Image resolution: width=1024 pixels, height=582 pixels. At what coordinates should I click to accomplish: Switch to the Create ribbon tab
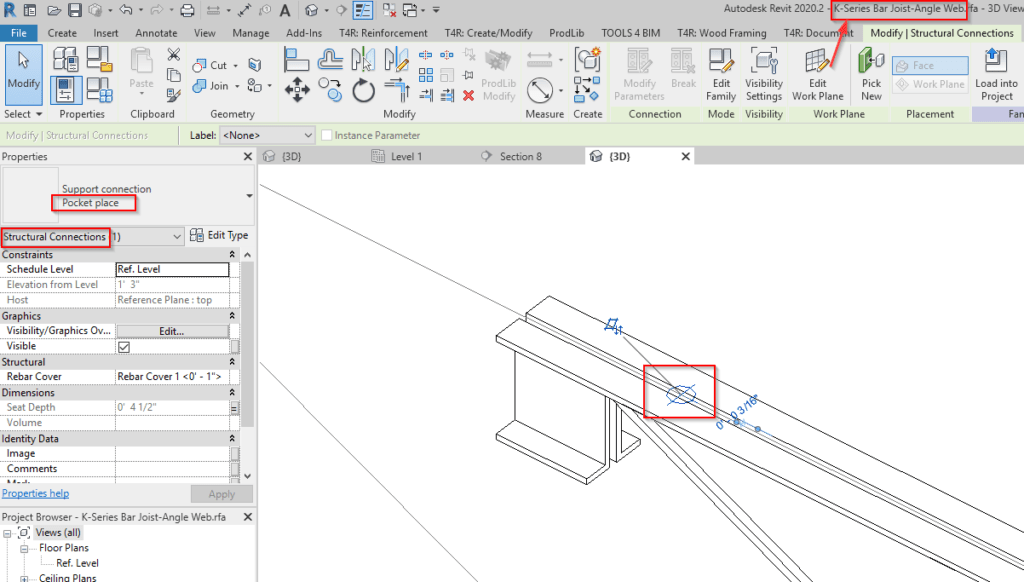pos(62,33)
